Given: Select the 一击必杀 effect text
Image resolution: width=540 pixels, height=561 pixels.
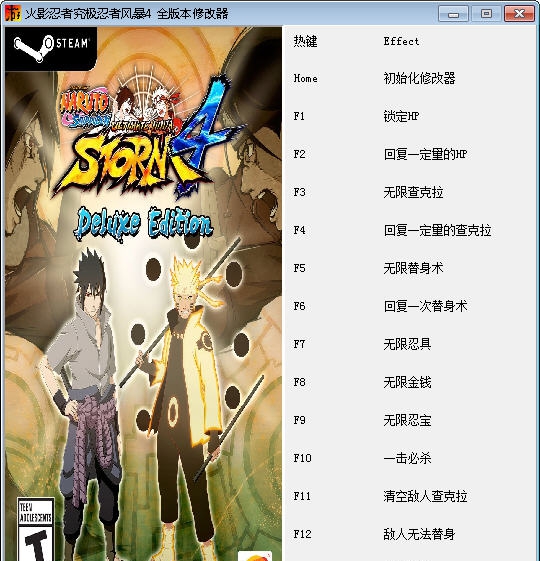Looking at the screenshot, I should click(x=407, y=458).
